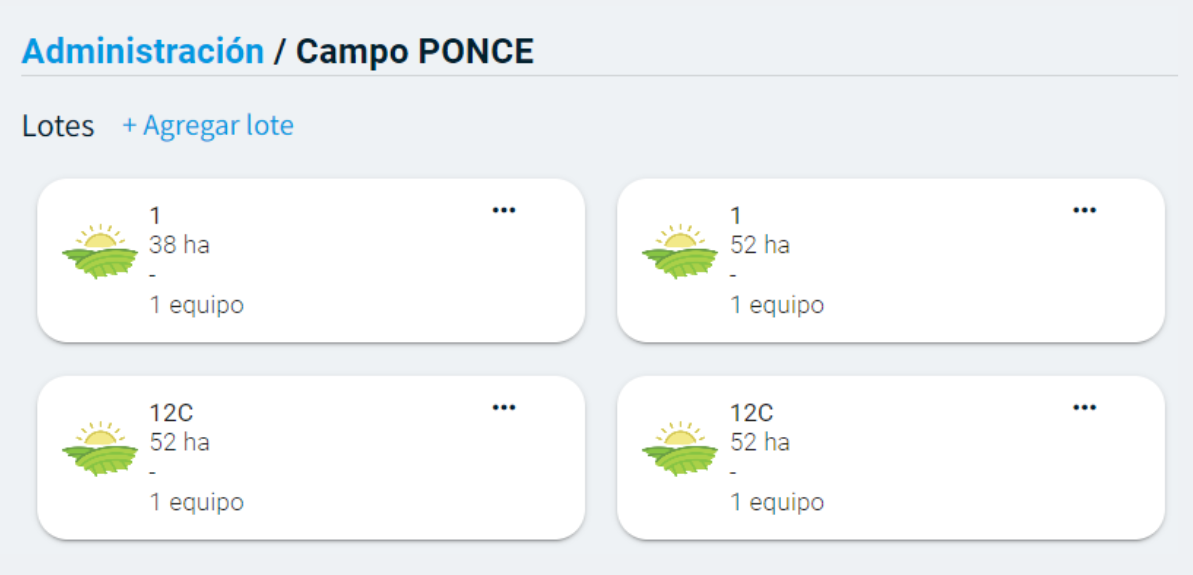This screenshot has height=575, width=1193.
Task: Select the Campo PONCE breadcrumb title
Action: [x=415, y=51]
